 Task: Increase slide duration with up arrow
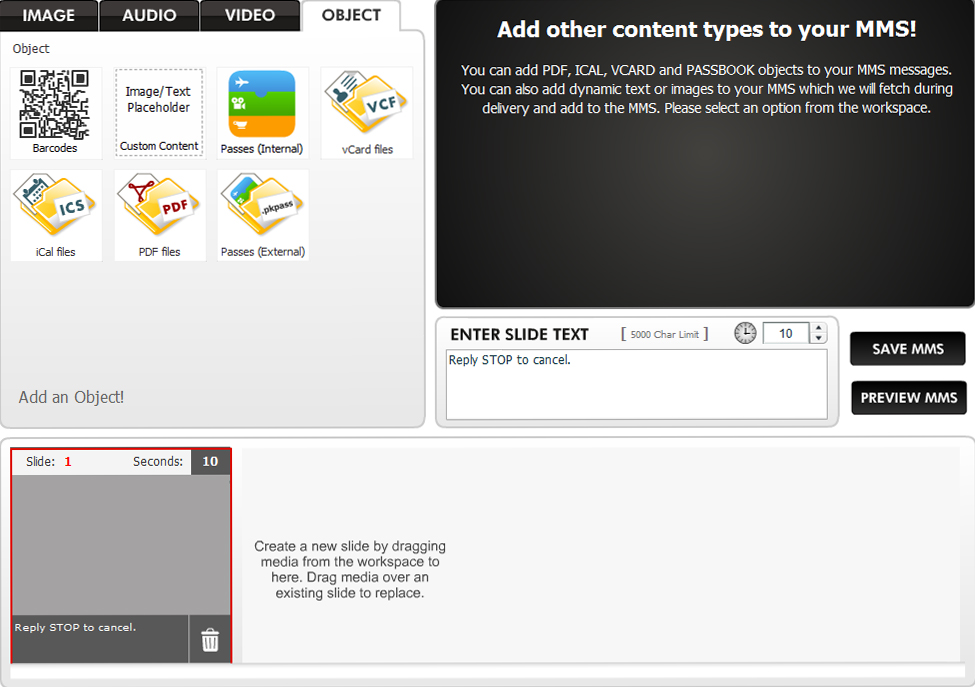(x=818, y=328)
